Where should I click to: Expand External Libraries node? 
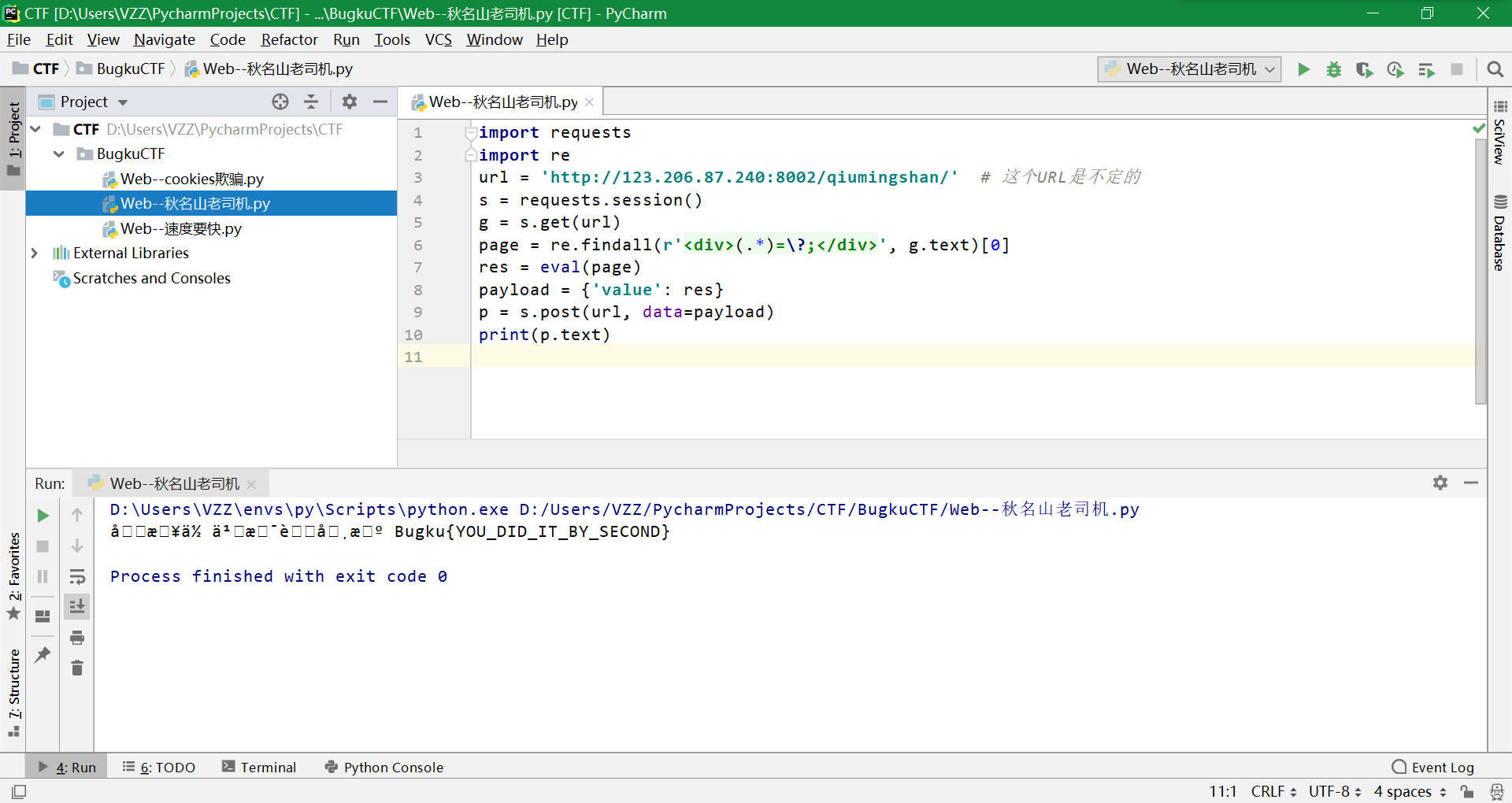[x=35, y=253]
